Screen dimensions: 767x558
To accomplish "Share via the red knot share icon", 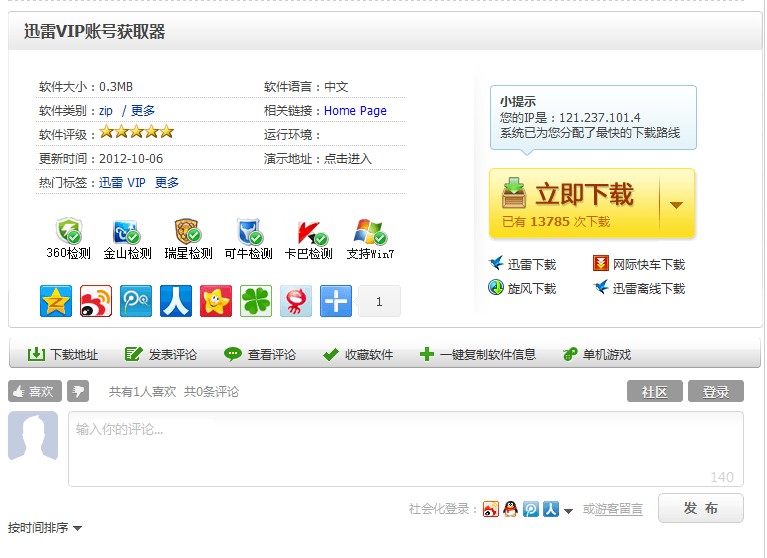I will coord(296,301).
